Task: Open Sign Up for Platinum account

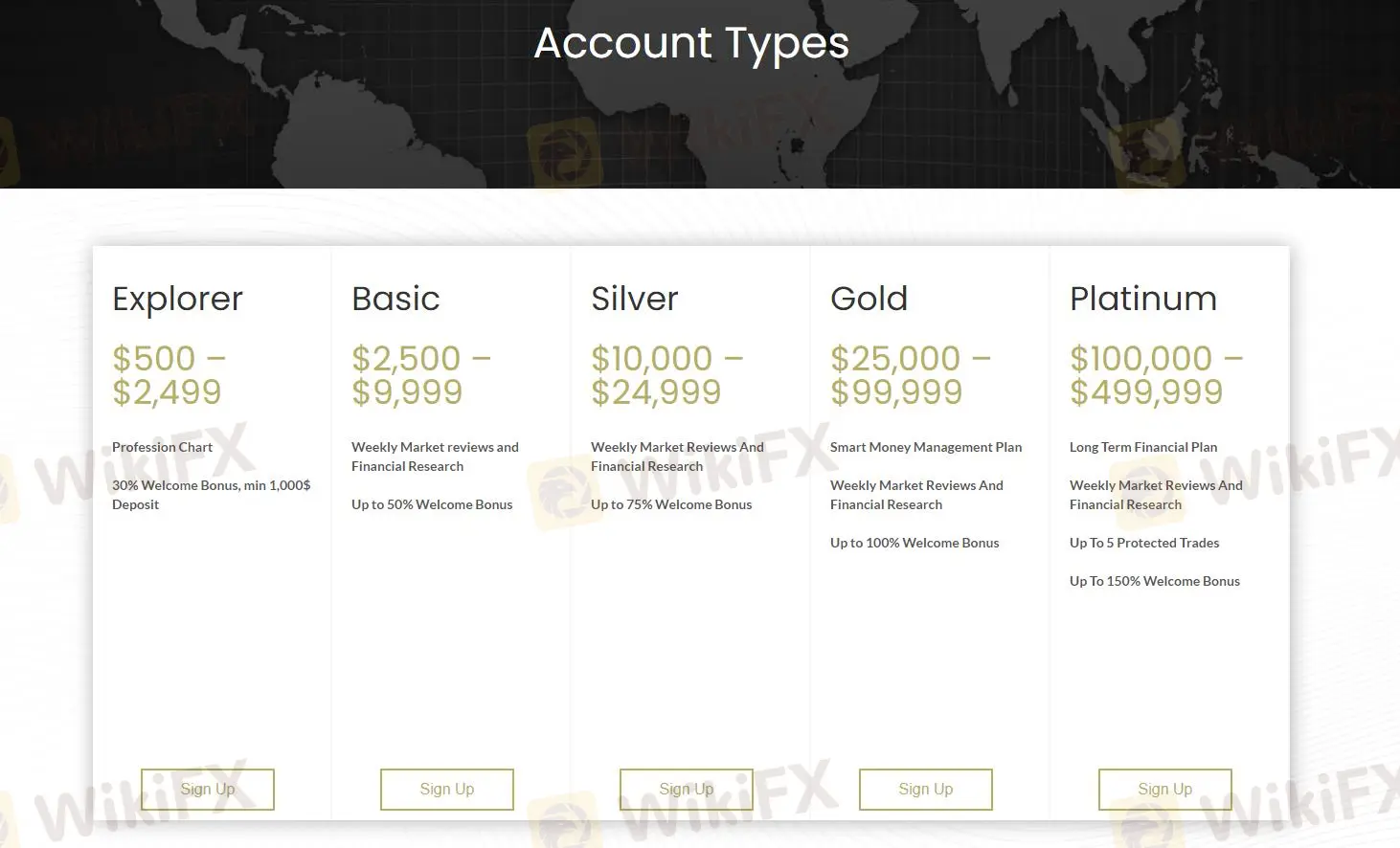Action: 1165,790
